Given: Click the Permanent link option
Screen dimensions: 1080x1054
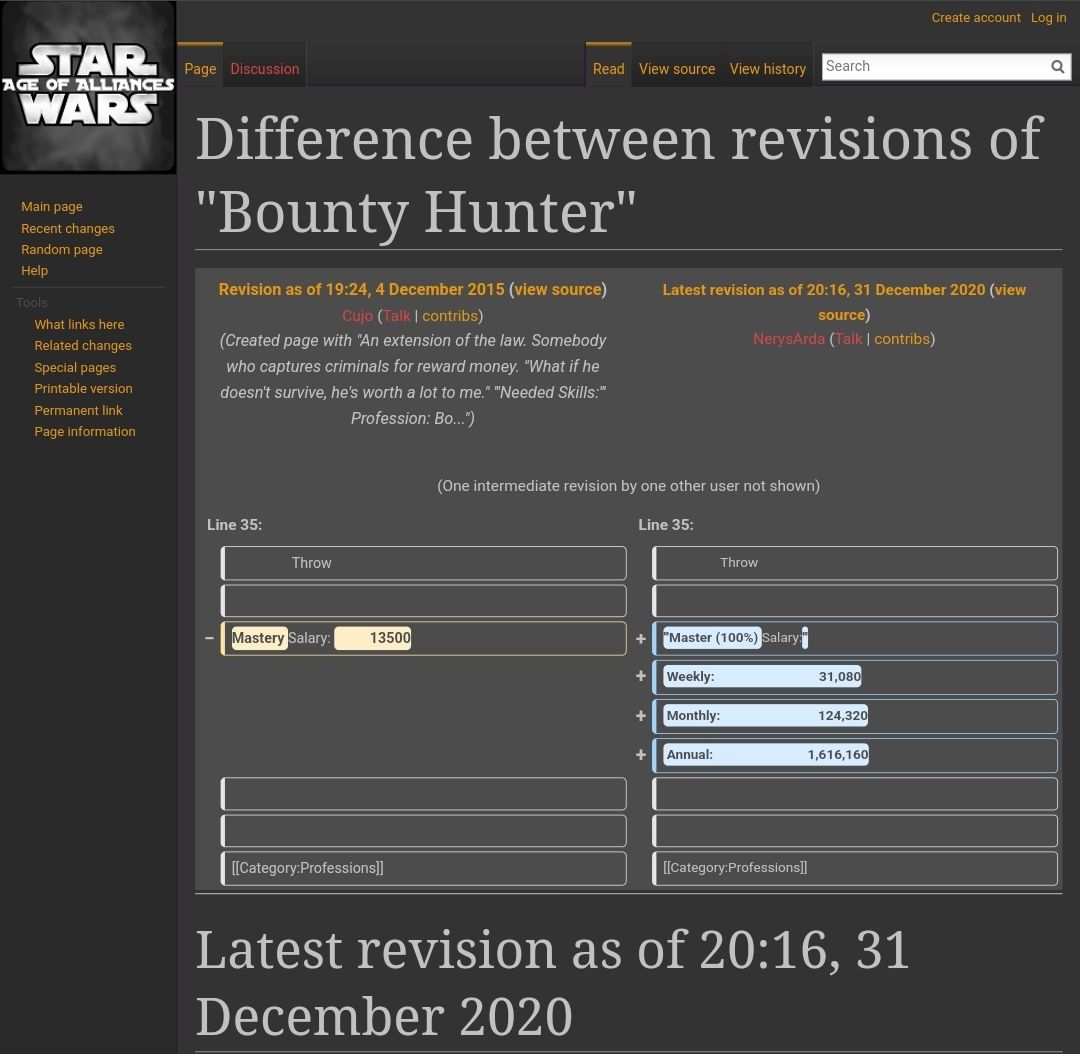Looking at the screenshot, I should (x=78, y=410).
